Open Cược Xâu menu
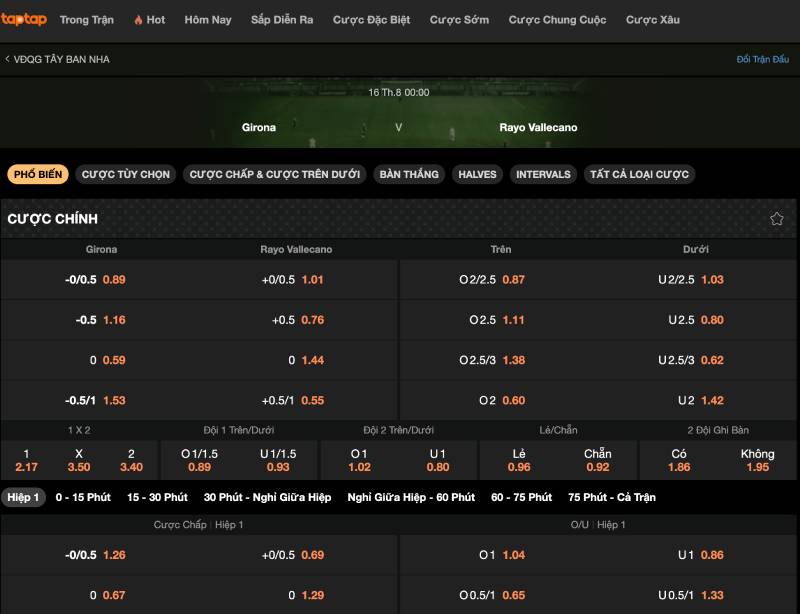Viewport: 800px width, 614px height. tap(653, 20)
